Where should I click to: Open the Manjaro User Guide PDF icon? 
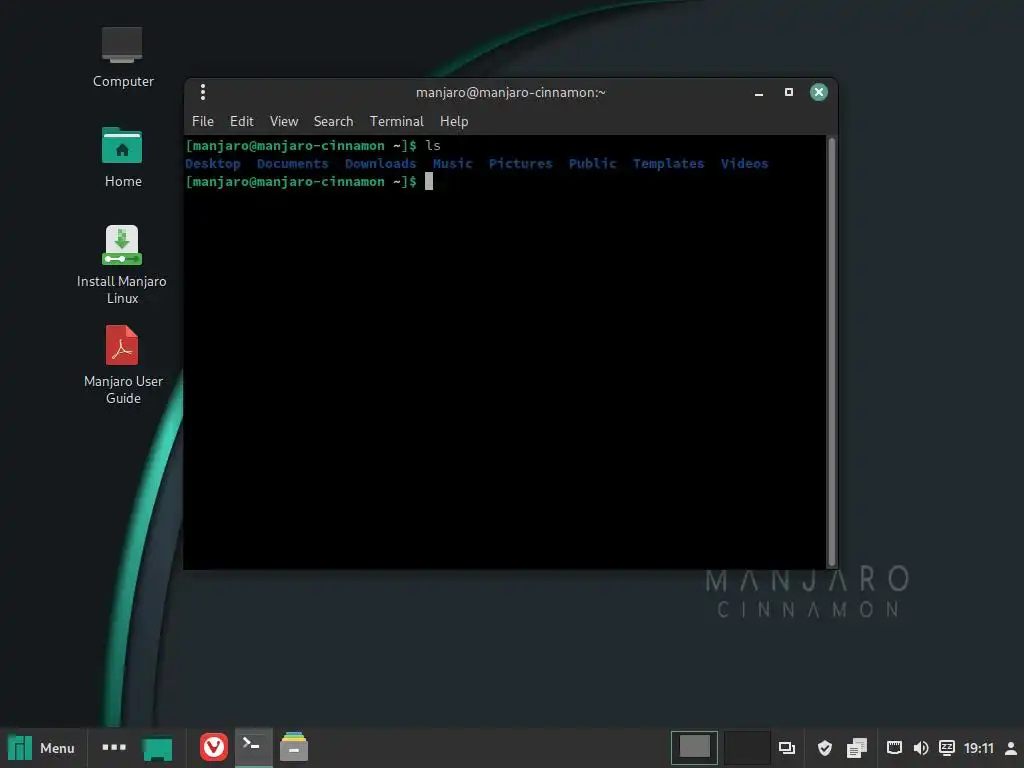coord(122,364)
